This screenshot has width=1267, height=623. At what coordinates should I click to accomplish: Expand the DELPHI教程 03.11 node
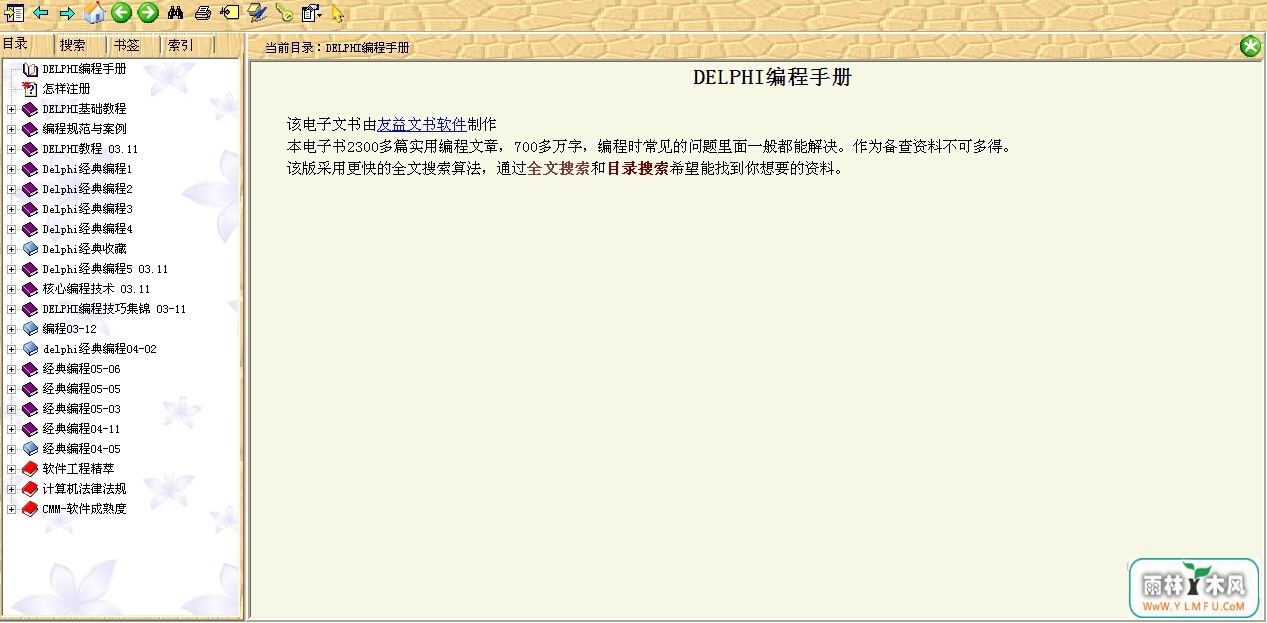pos(12,149)
